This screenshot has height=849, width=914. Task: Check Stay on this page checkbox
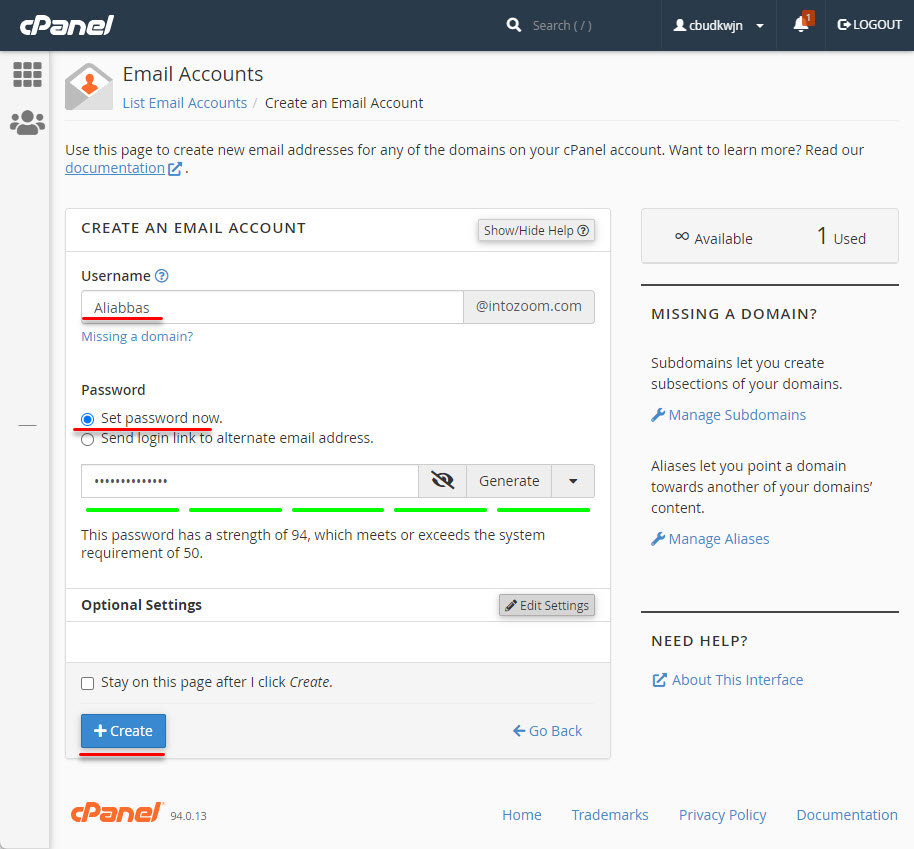87,683
